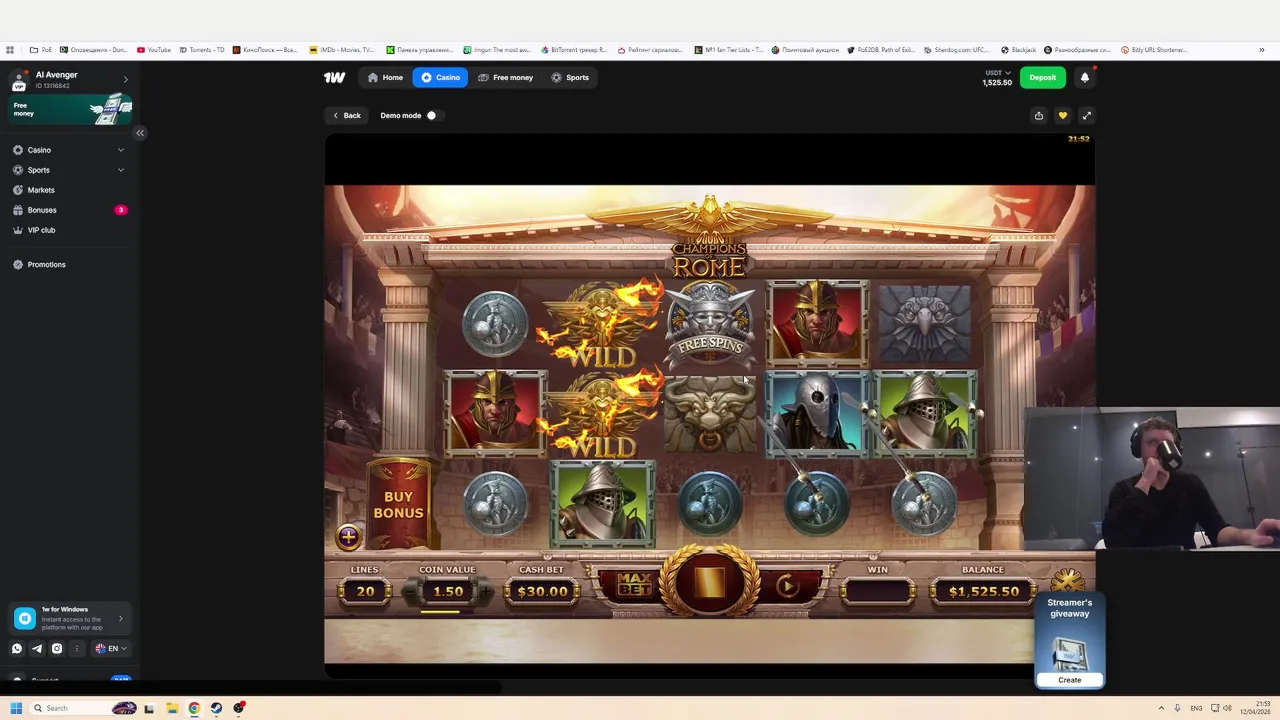Click the Buy Bonus banner
Image resolution: width=1280 pixels, height=720 pixels.
[x=398, y=505]
